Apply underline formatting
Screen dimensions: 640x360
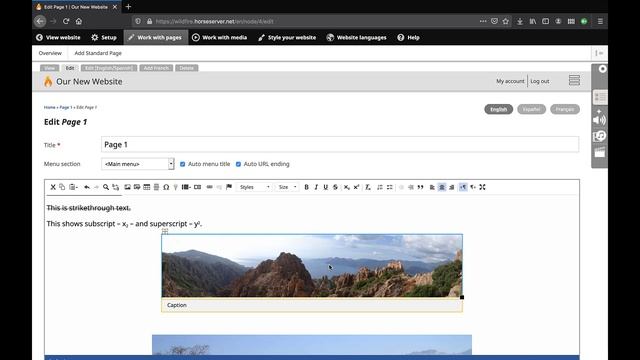325,187
